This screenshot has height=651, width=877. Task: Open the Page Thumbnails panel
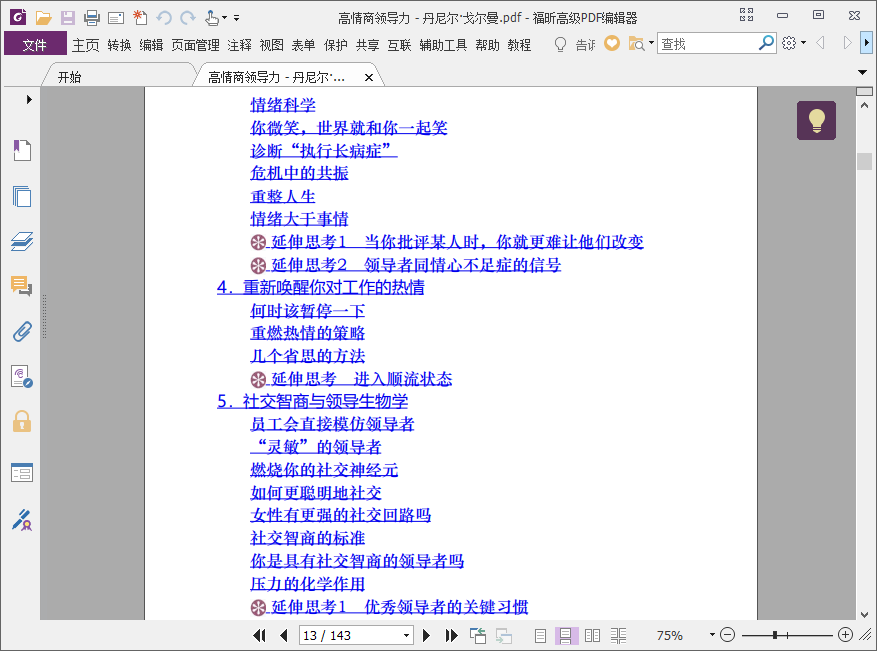click(22, 196)
